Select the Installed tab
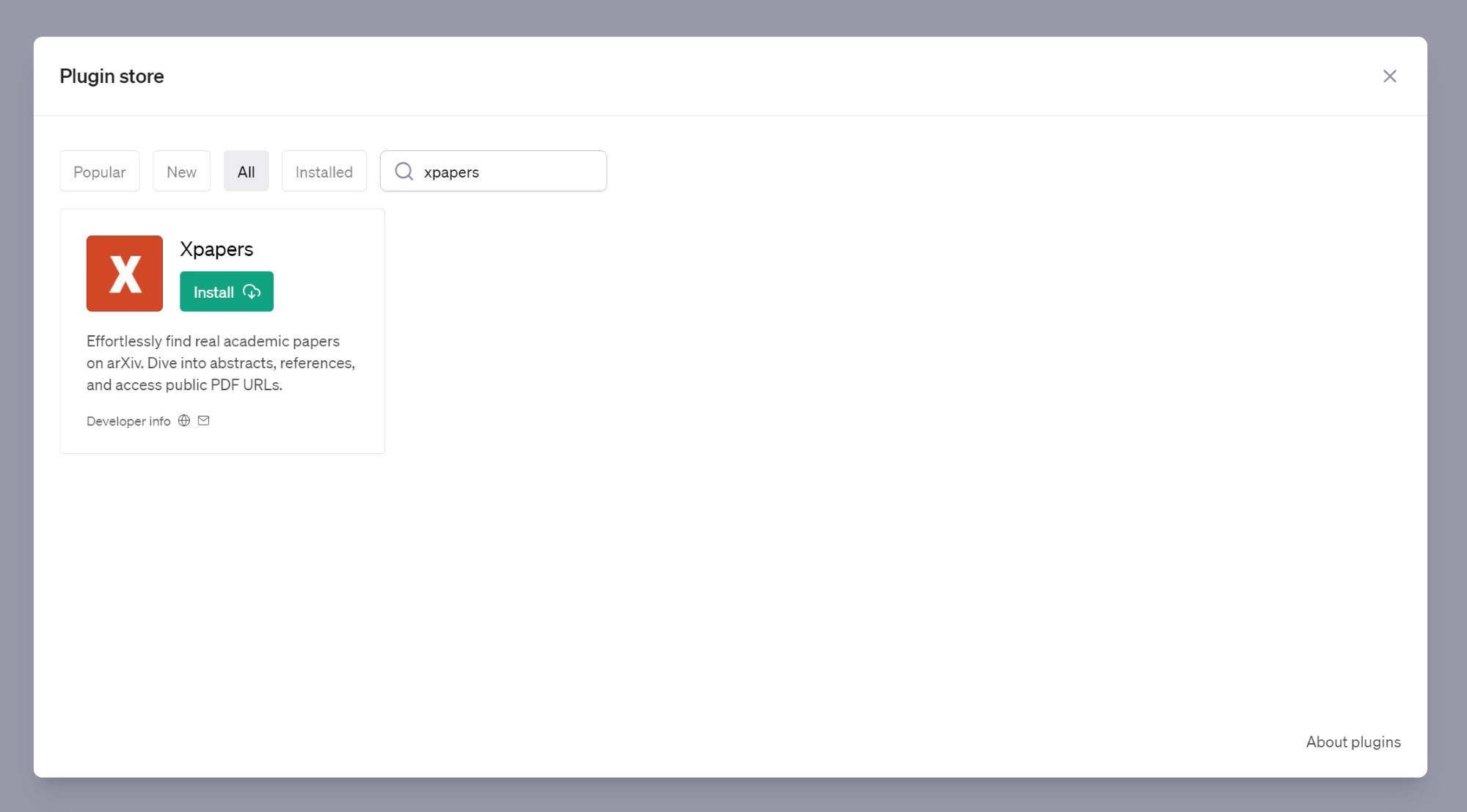Image resolution: width=1467 pixels, height=812 pixels. point(324,171)
